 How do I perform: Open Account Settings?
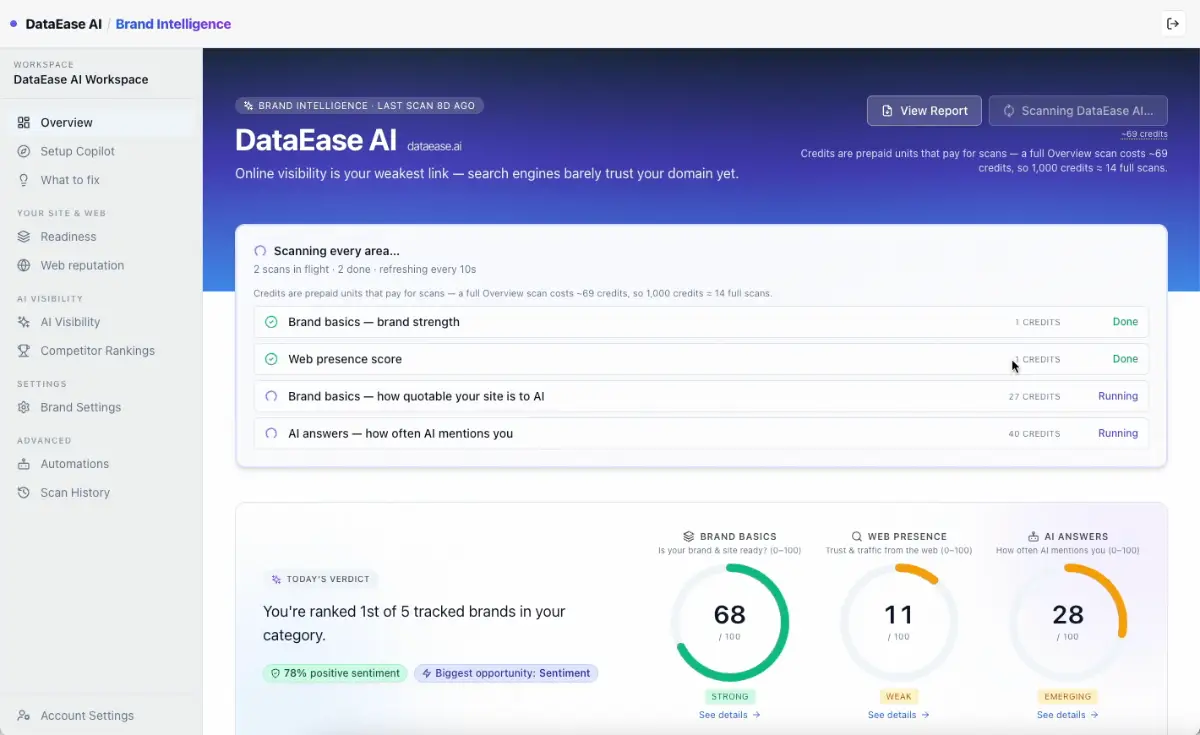click(100, 716)
